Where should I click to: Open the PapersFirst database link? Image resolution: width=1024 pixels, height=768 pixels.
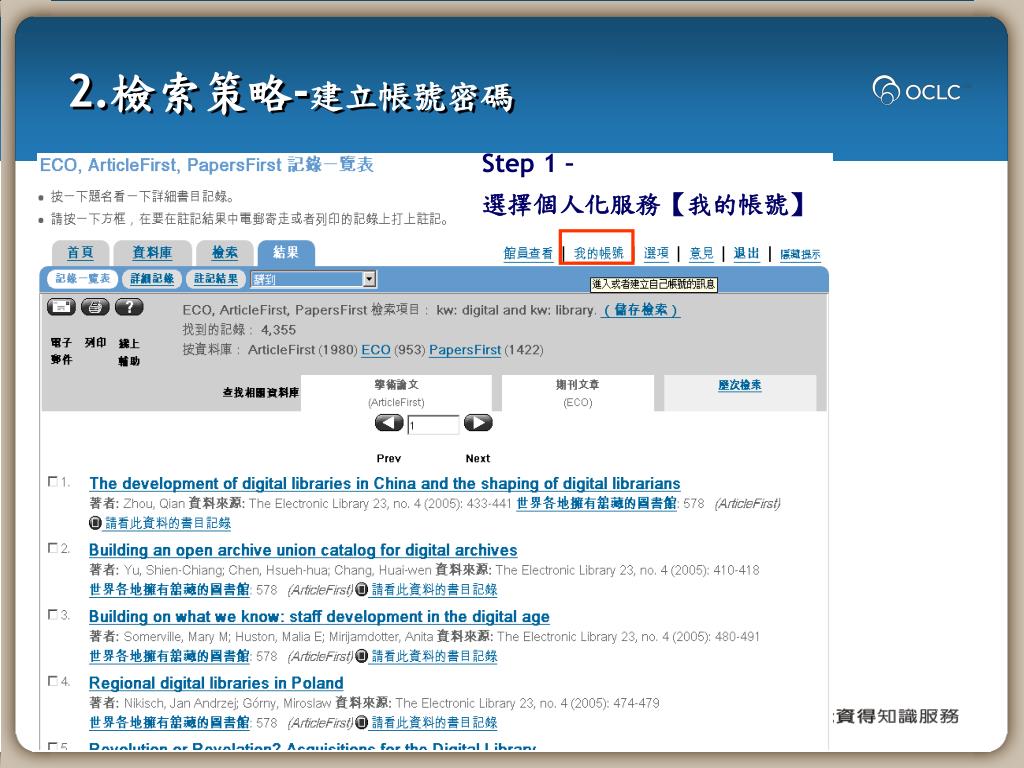465,350
